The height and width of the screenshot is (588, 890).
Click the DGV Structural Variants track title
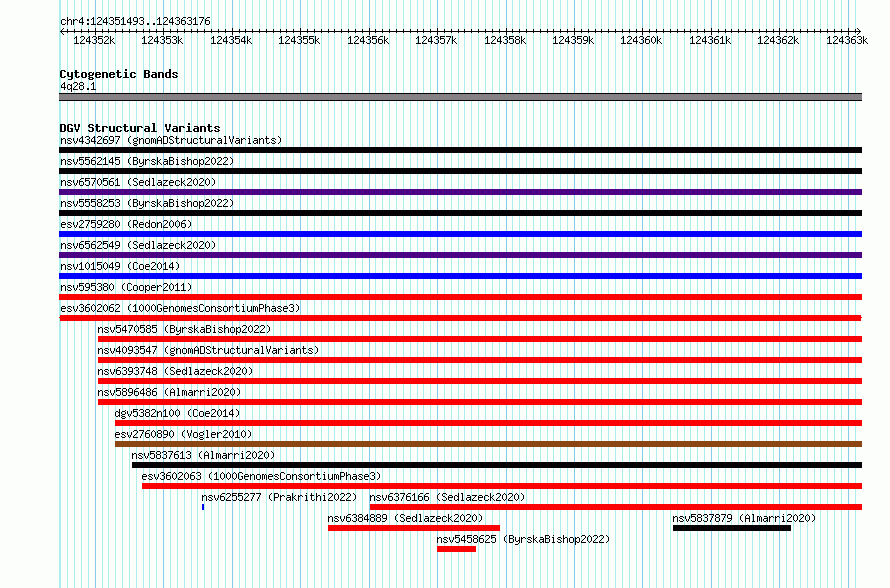(x=140, y=128)
